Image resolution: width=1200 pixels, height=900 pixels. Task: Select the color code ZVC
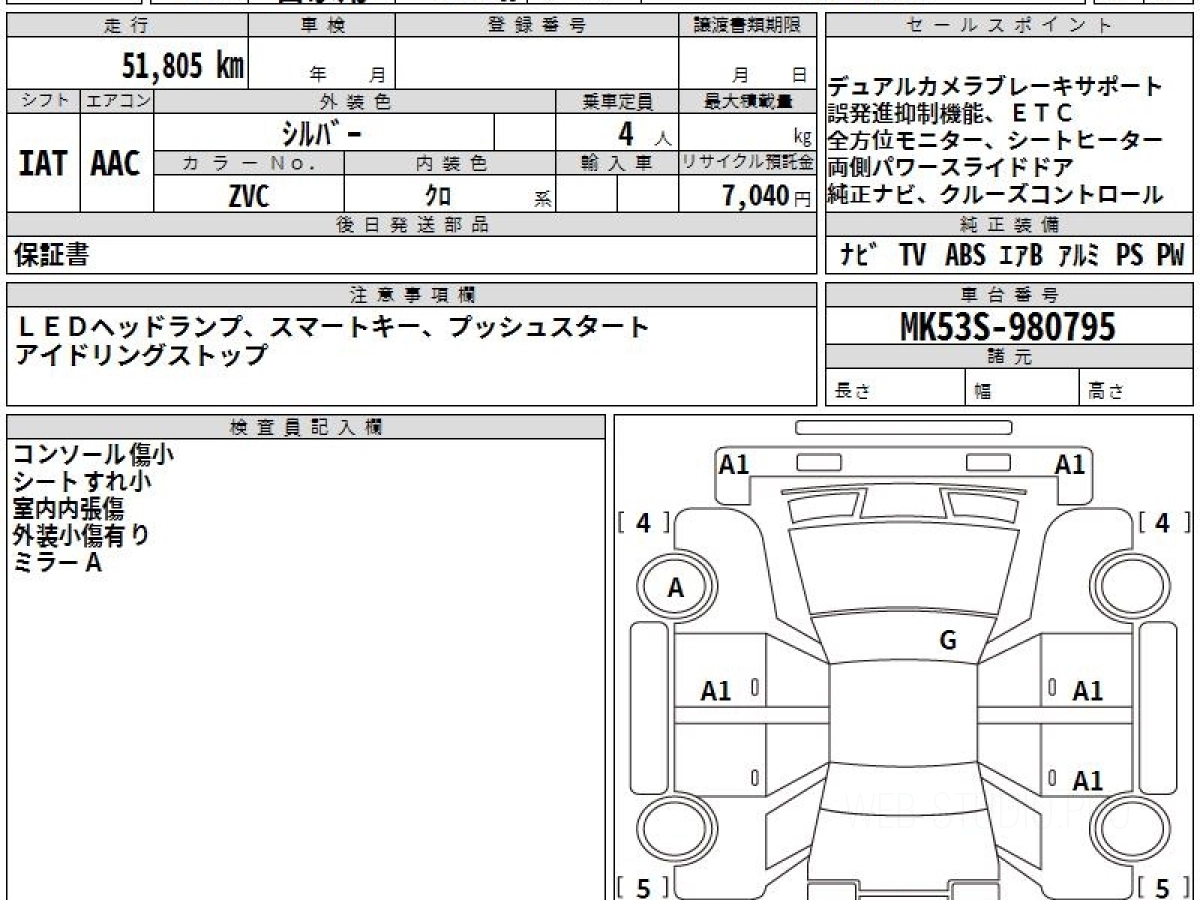(x=249, y=195)
